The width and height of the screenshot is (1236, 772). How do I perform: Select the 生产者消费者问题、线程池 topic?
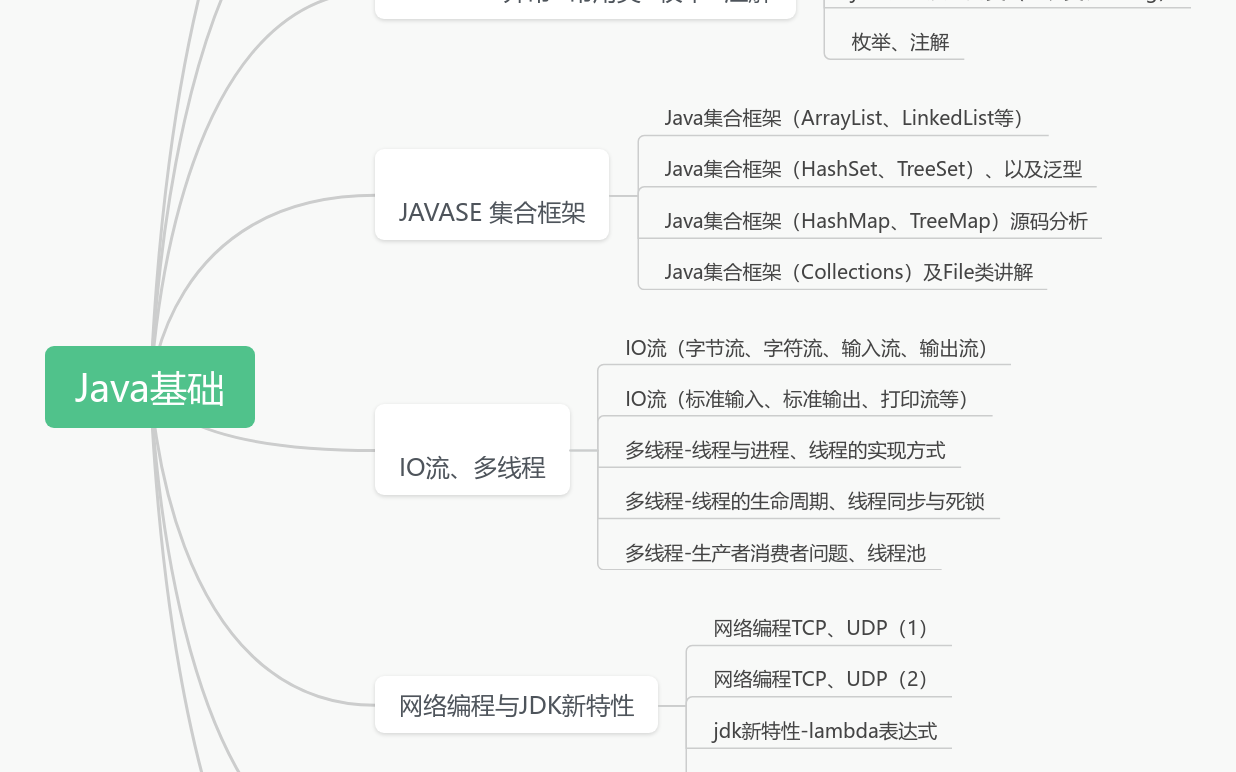[x=775, y=552]
